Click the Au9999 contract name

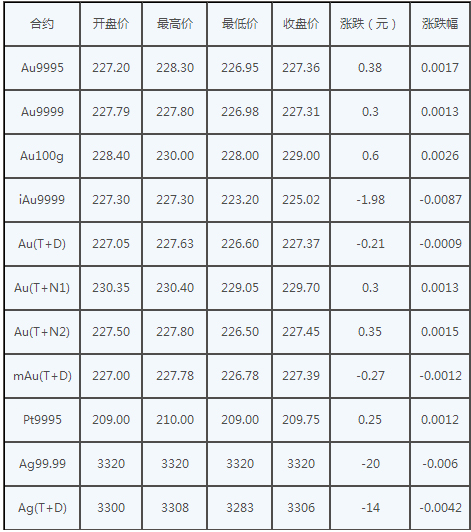coord(42,112)
